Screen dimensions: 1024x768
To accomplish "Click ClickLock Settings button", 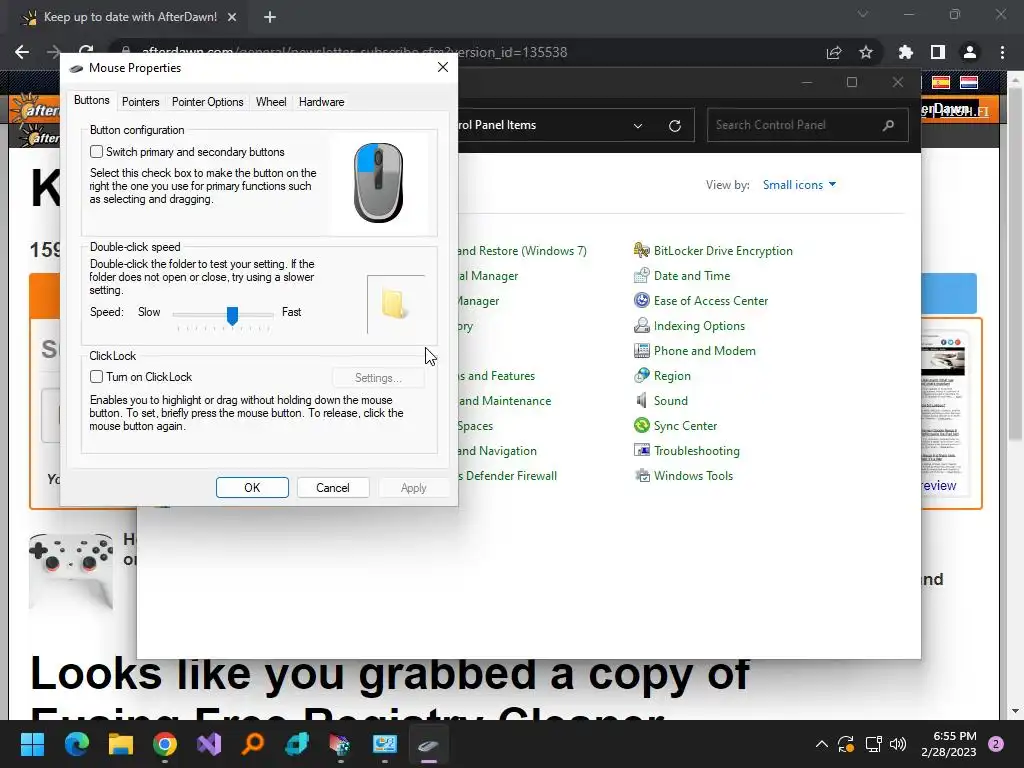I will click(x=378, y=377).
